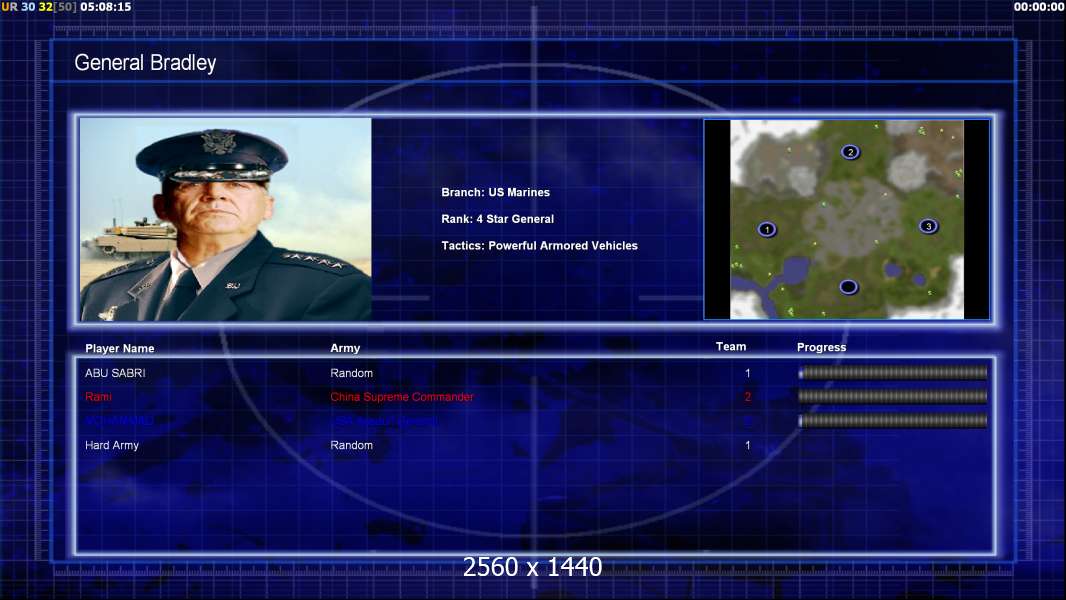Select player name 'Rami' in red
Image resolution: width=1066 pixels, height=600 pixels.
click(98, 397)
